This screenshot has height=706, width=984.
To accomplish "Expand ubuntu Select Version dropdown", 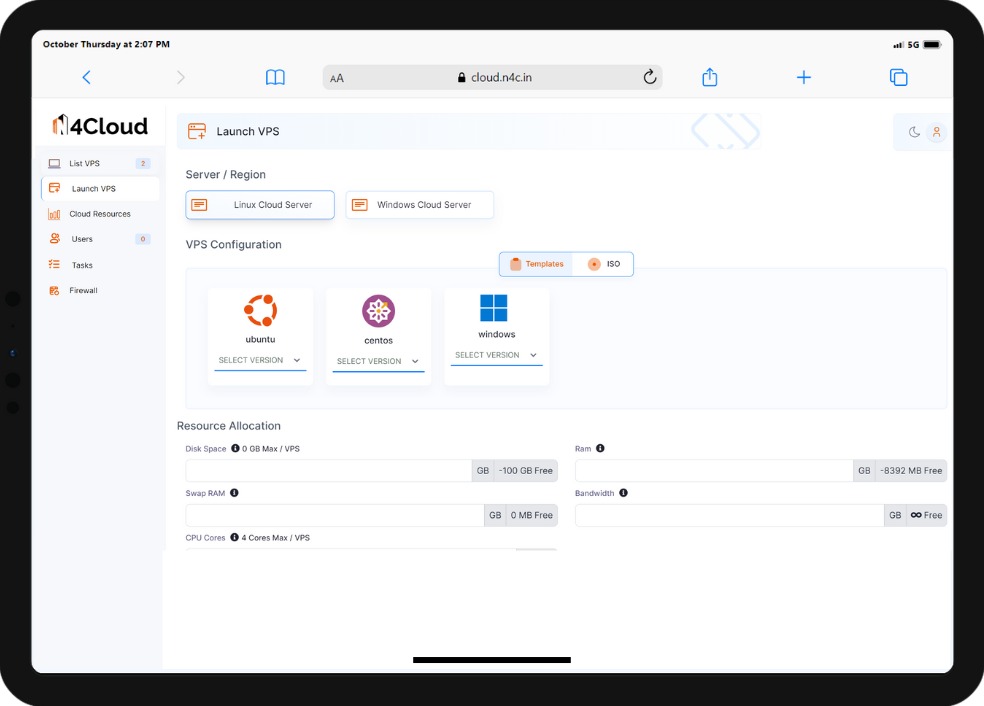I will [x=260, y=360].
